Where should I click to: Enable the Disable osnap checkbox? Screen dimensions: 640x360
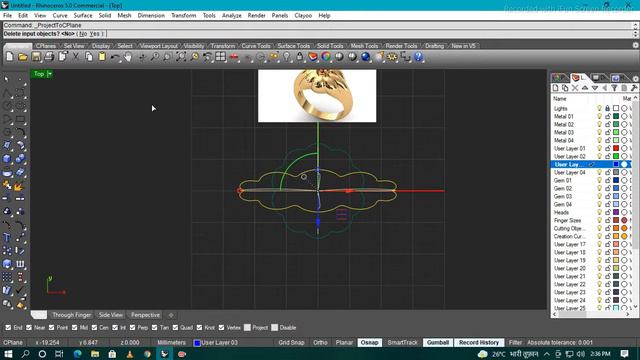pos(275,327)
